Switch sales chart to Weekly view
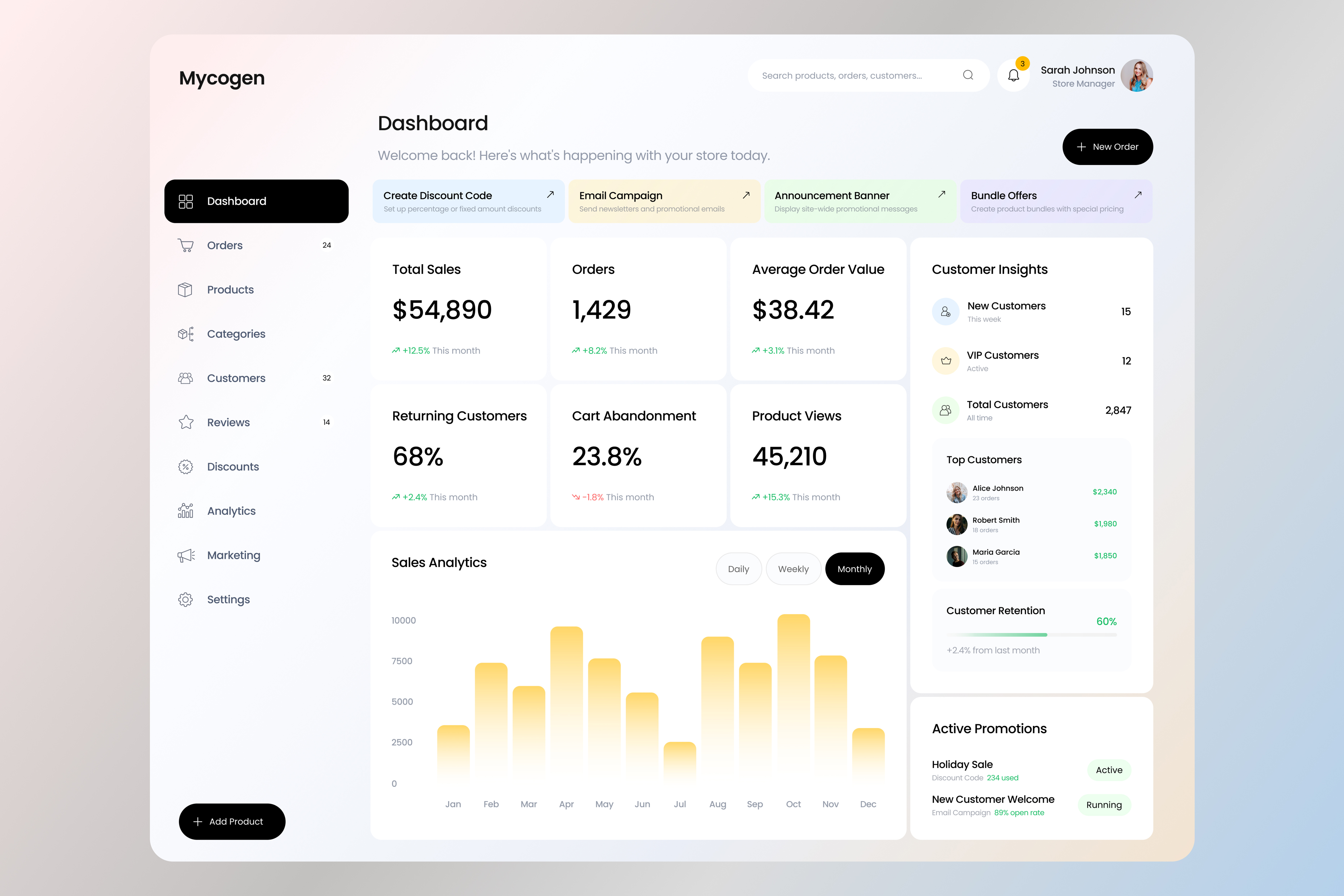The width and height of the screenshot is (1344, 896). (x=793, y=569)
